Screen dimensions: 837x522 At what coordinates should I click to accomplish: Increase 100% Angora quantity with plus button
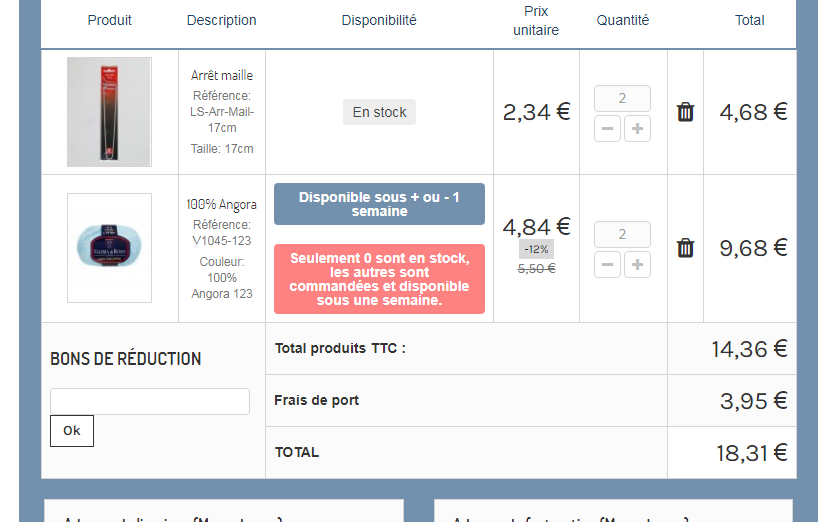click(x=637, y=265)
